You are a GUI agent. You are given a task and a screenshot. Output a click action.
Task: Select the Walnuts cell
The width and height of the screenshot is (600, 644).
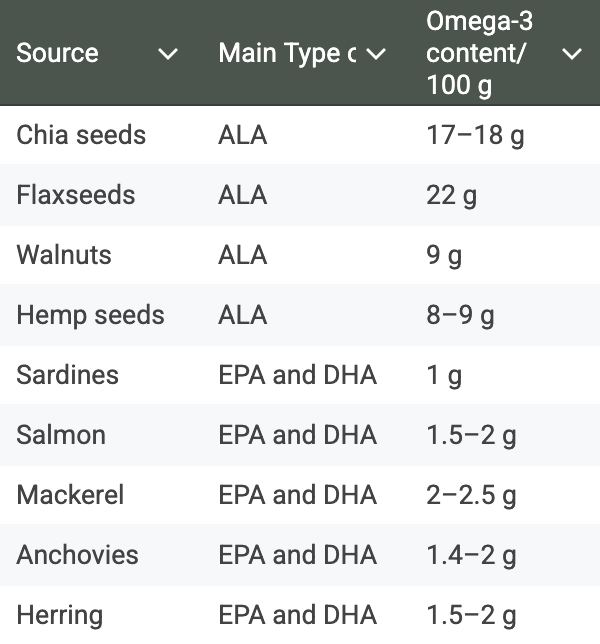(64, 255)
